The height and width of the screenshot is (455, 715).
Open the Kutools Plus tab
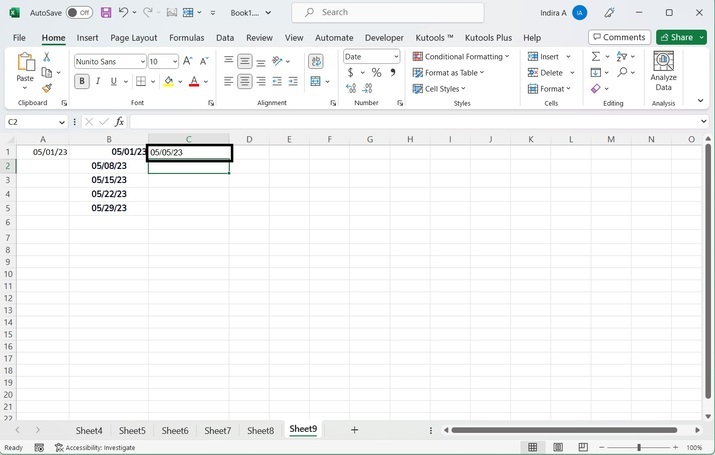pos(488,38)
